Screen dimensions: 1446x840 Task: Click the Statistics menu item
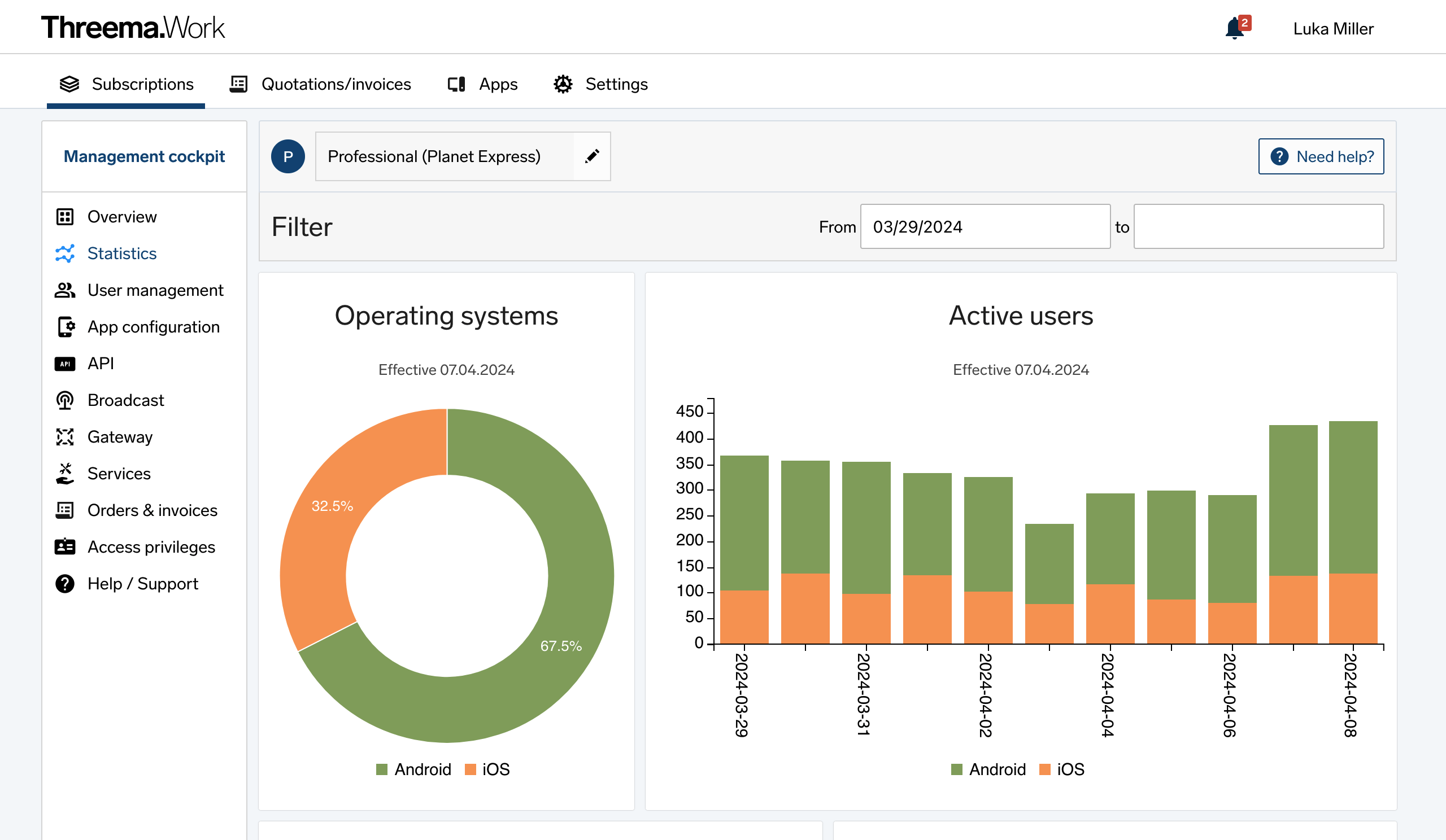[x=122, y=253]
